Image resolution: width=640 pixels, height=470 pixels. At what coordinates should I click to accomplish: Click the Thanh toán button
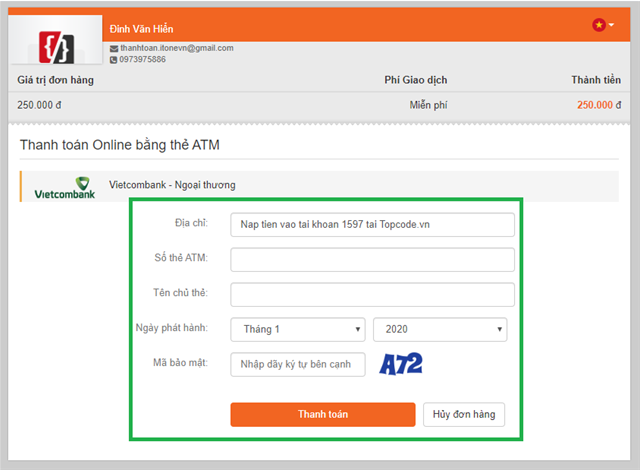tap(323, 415)
